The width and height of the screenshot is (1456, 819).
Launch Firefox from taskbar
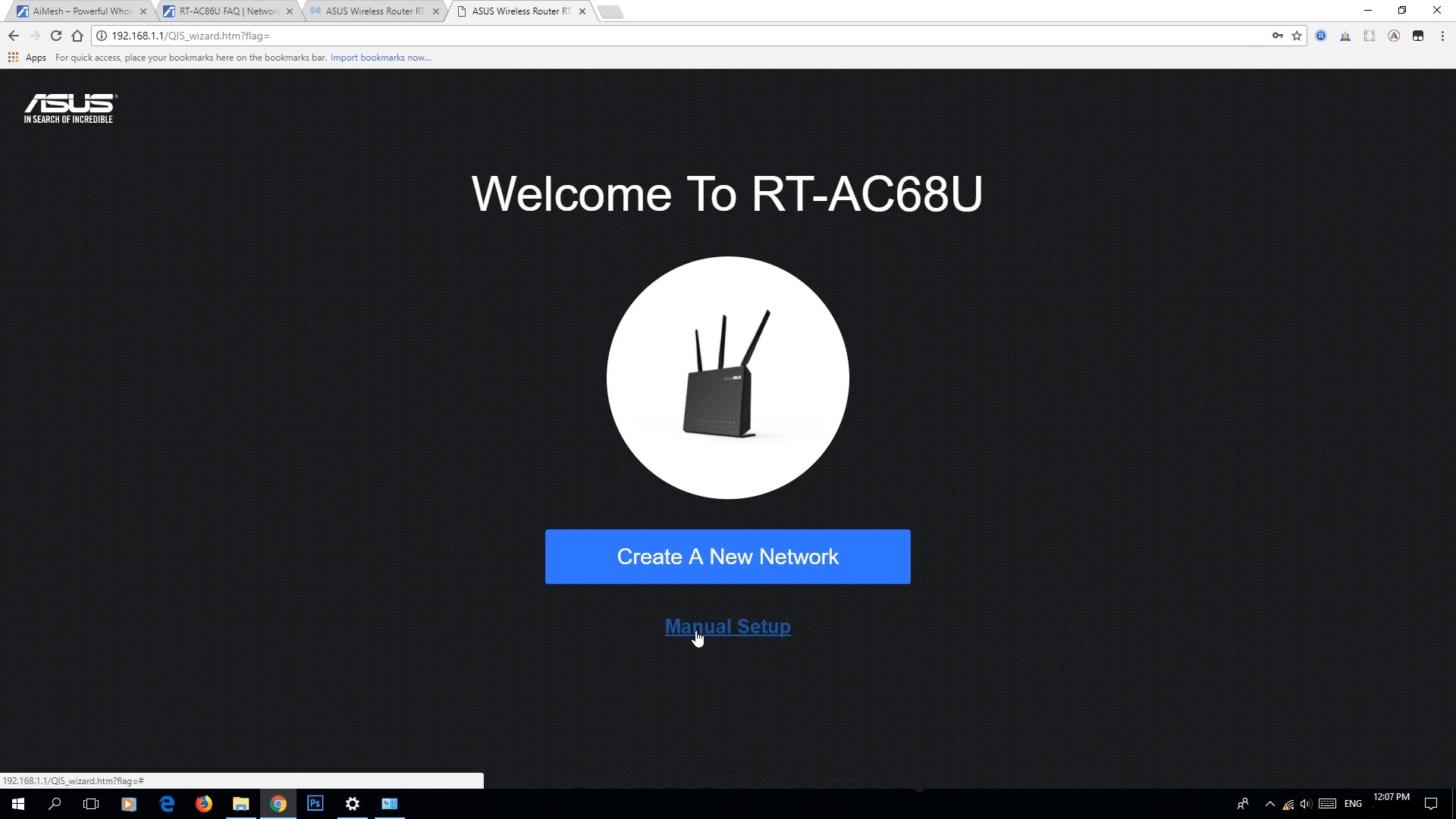pyautogui.click(x=204, y=804)
